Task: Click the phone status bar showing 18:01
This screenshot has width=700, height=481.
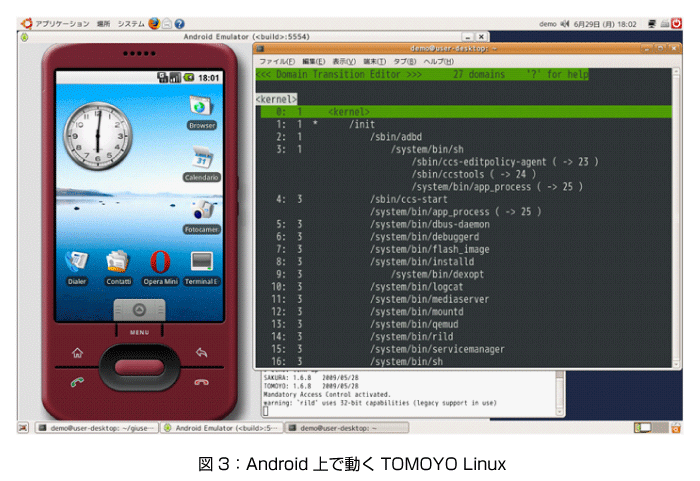Action: 139,77
